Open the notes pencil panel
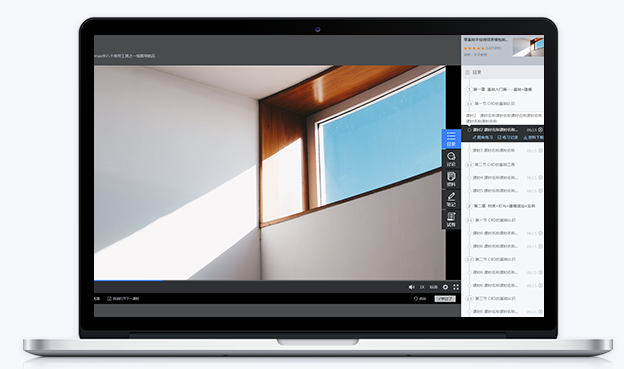 451,199
